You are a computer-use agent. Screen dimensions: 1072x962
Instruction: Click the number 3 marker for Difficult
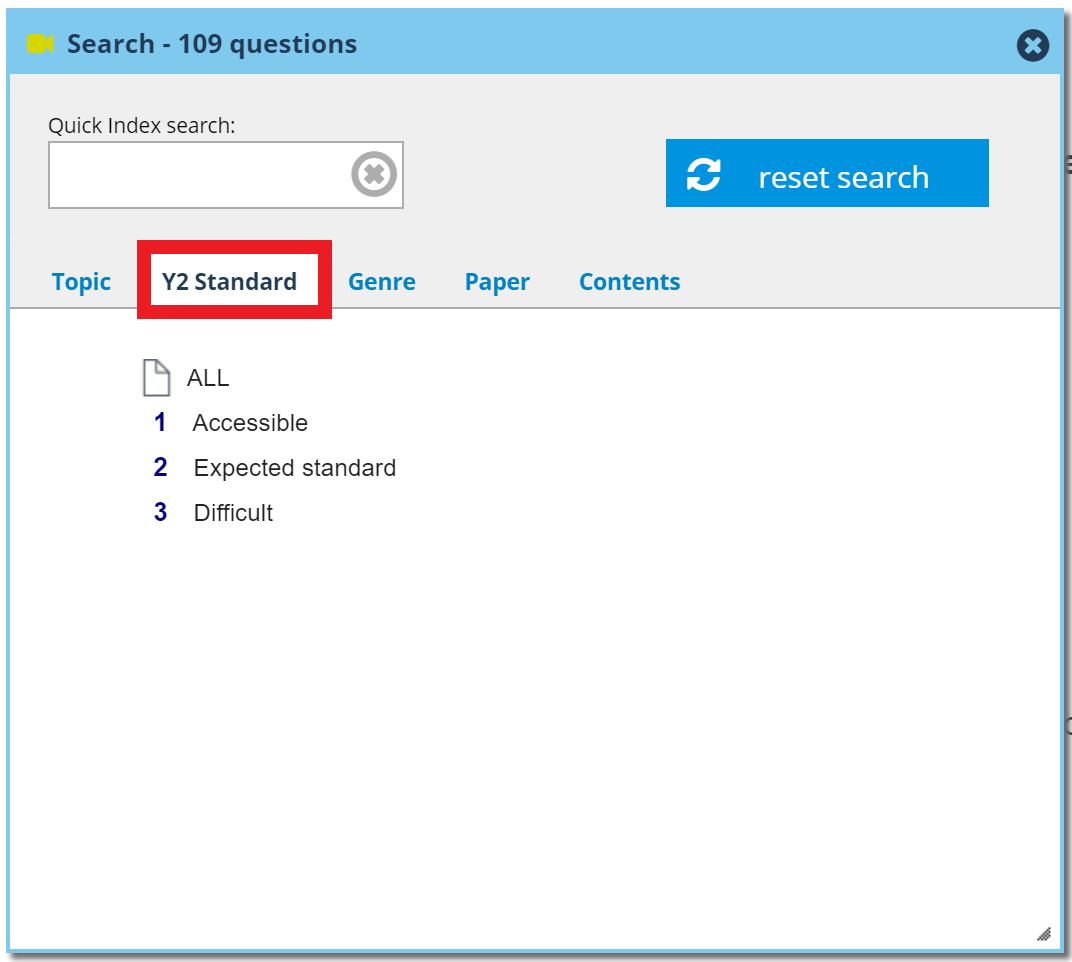(x=160, y=513)
